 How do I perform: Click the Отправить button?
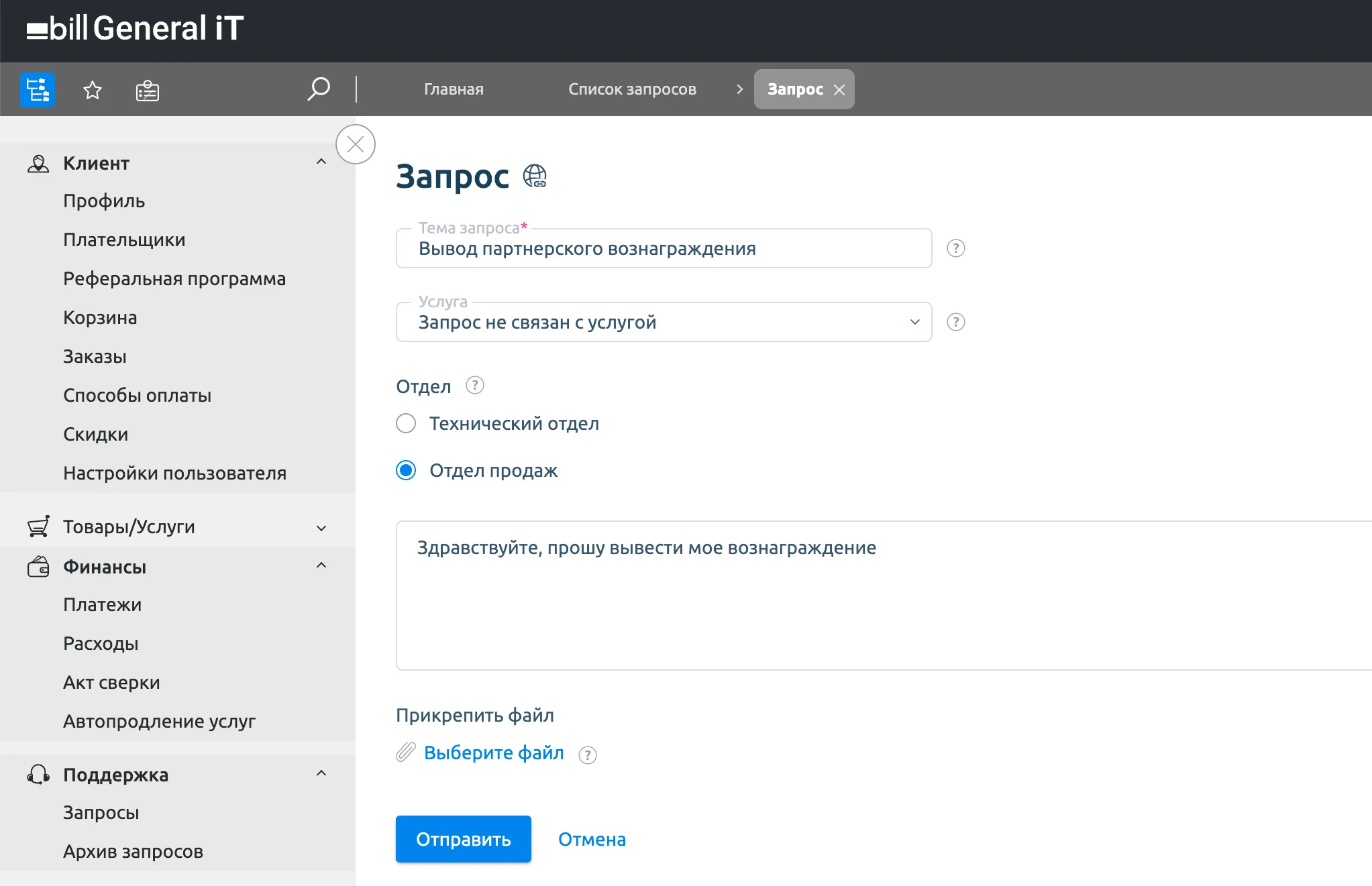pyautogui.click(x=464, y=839)
